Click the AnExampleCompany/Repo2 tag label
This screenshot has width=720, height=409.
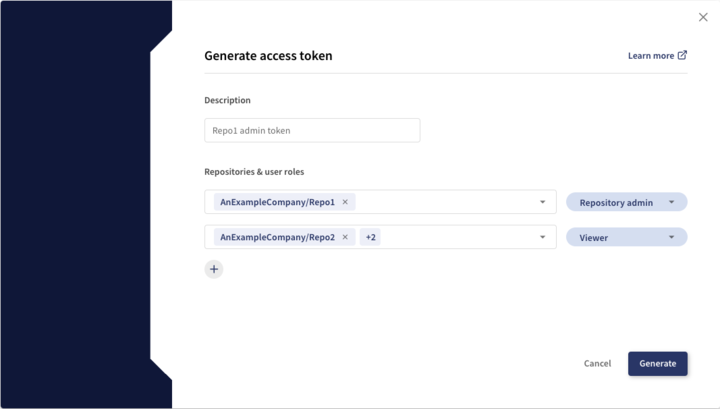pos(277,237)
